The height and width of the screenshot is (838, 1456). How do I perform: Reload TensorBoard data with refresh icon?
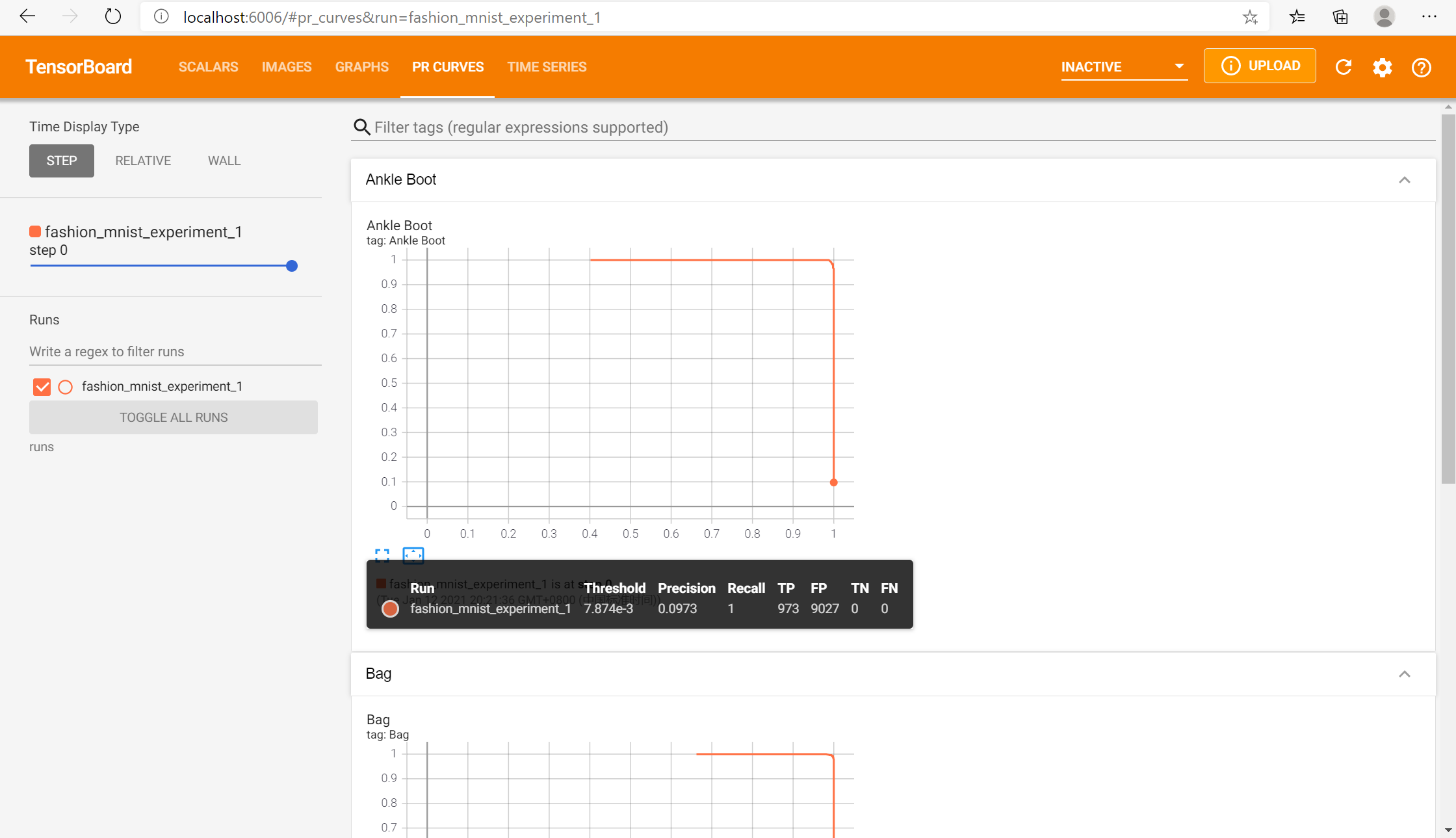(x=1344, y=67)
